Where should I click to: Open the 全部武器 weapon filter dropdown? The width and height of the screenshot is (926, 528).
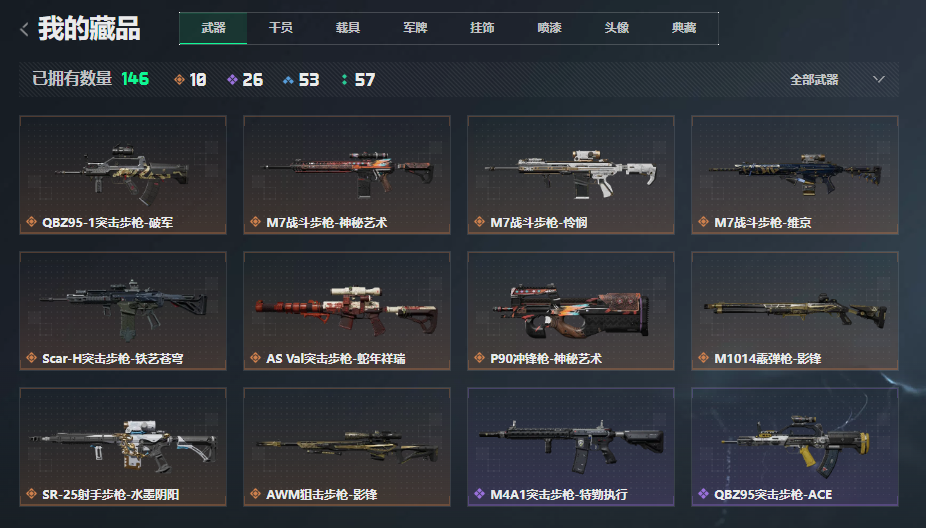pos(837,79)
